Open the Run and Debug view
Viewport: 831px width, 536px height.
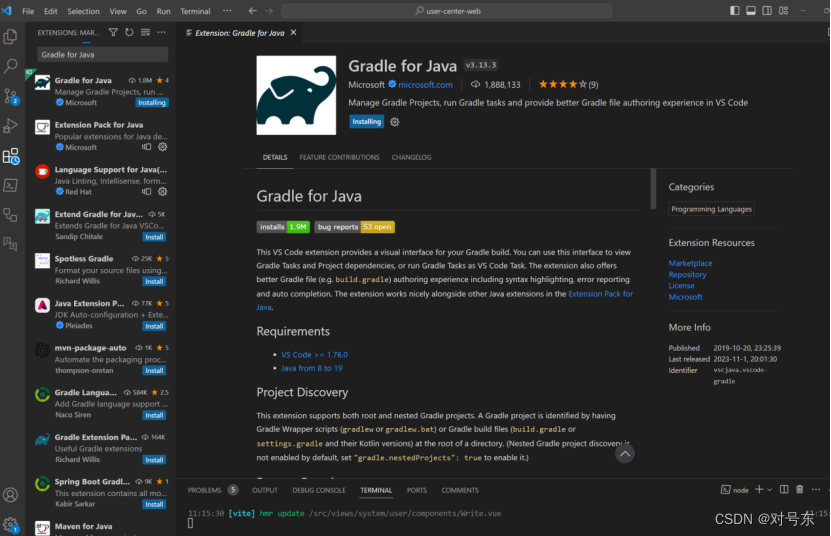click(x=10, y=126)
